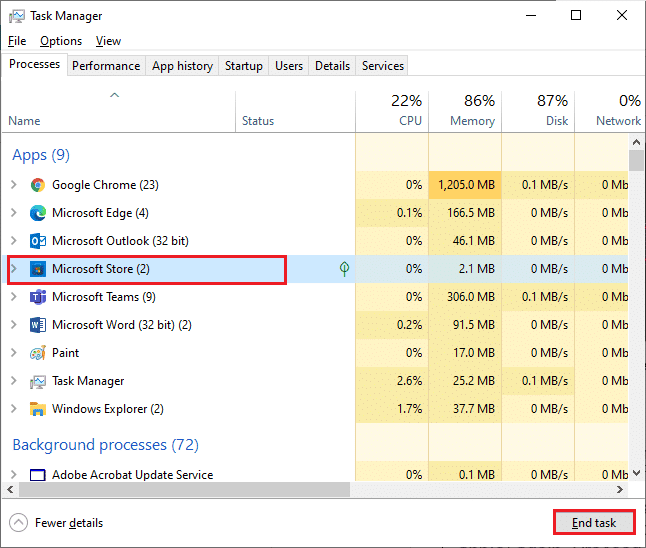Expand the Microsoft Outlook process group
The height and width of the screenshot is (548, 646).
pyautogui.click(x=14, y=241)
